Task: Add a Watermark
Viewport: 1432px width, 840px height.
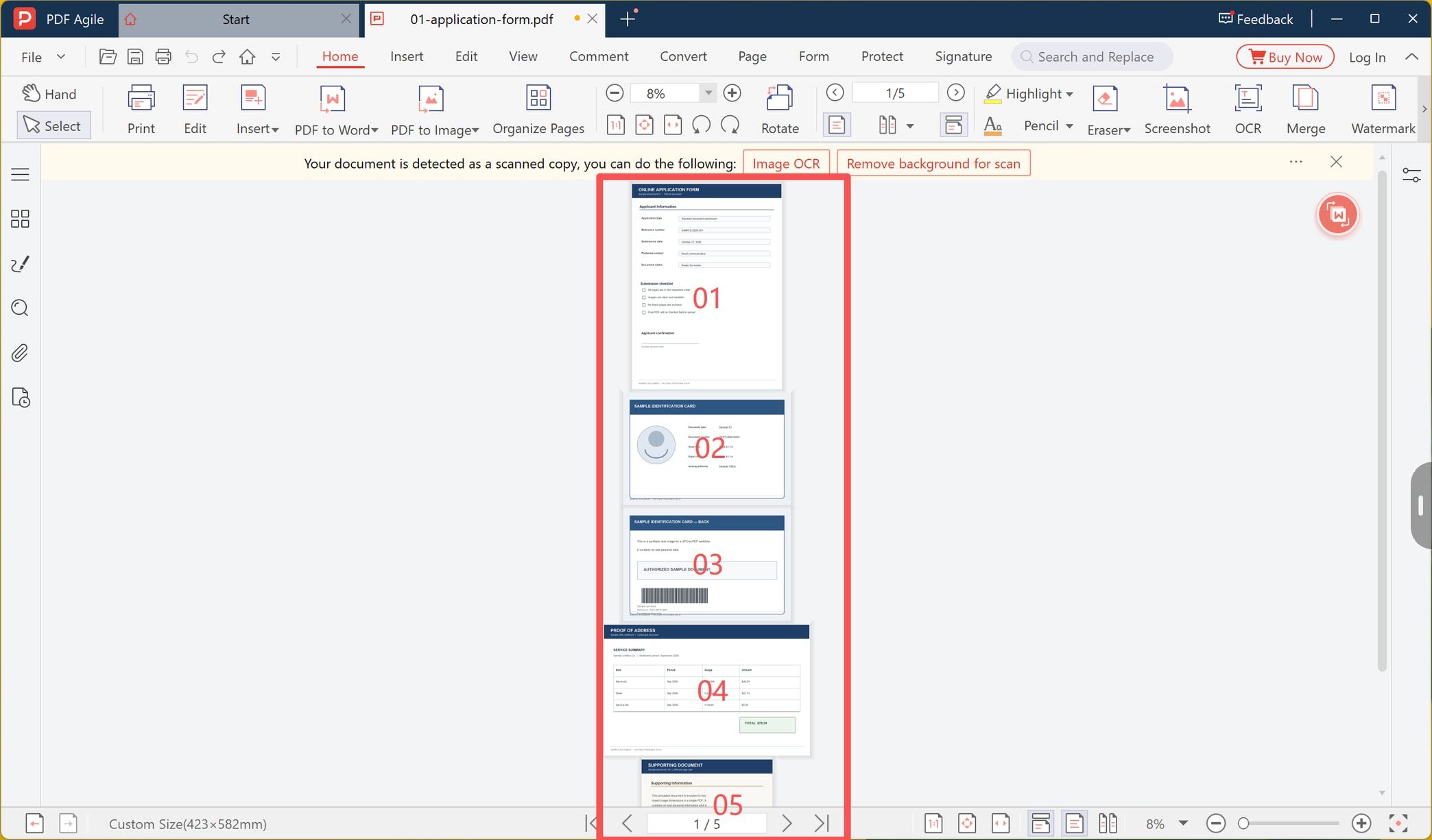Action: 1383,110
